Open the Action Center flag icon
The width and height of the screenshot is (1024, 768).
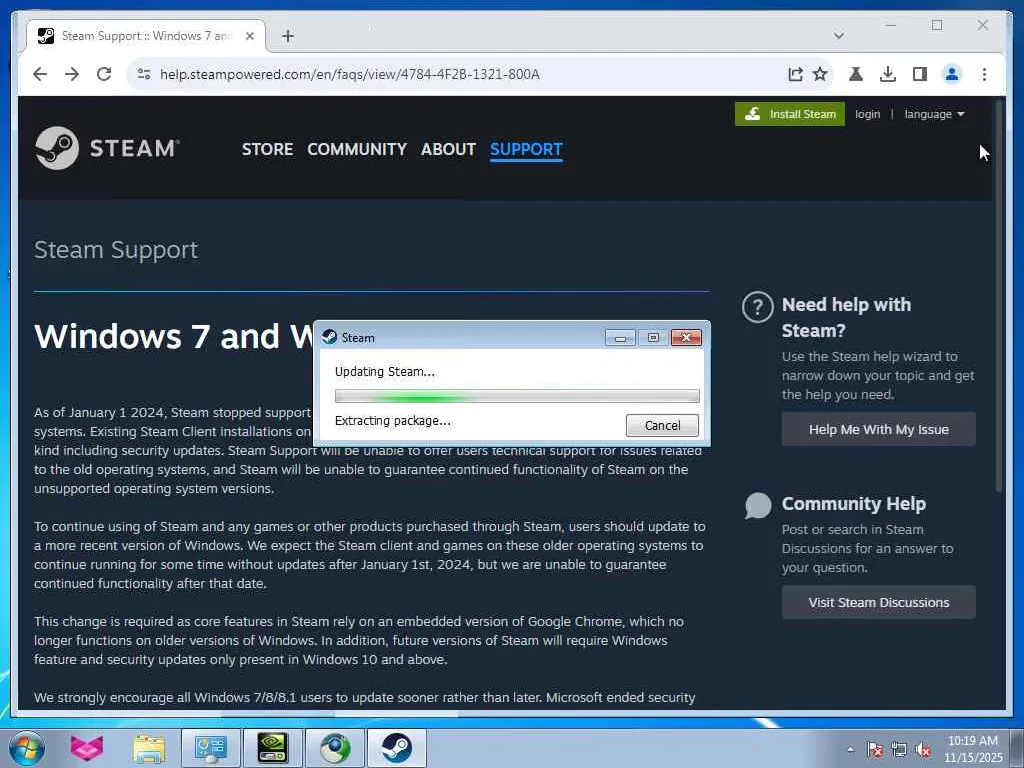[x=875, y=750]
